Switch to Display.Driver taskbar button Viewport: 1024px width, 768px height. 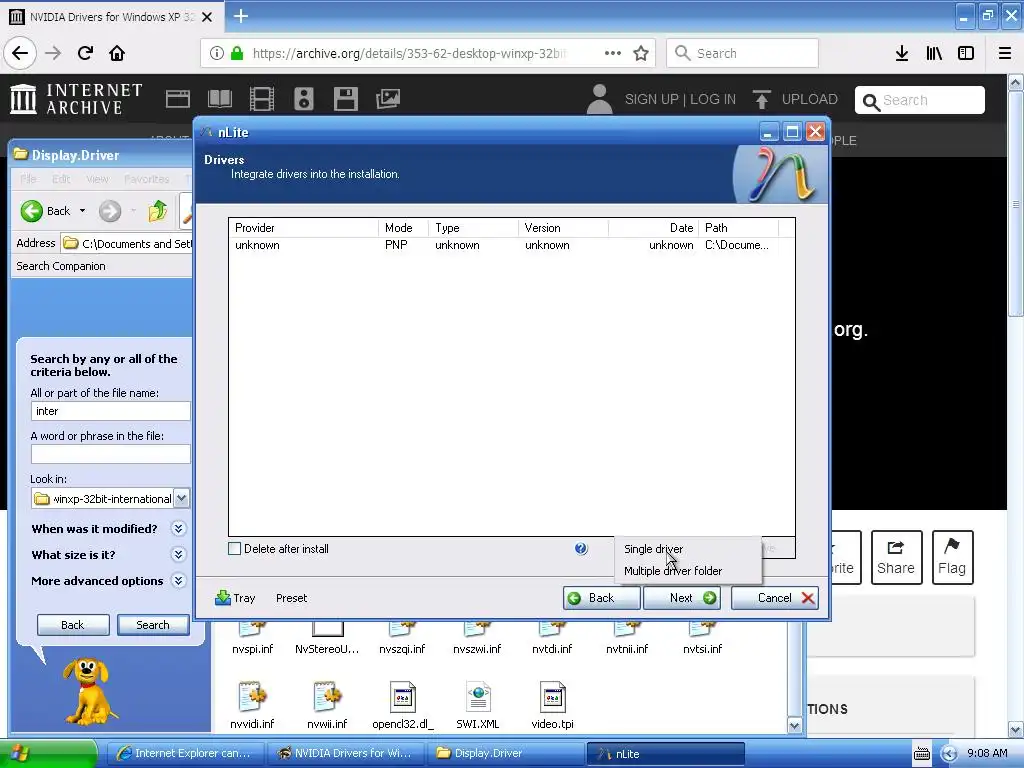505,753
